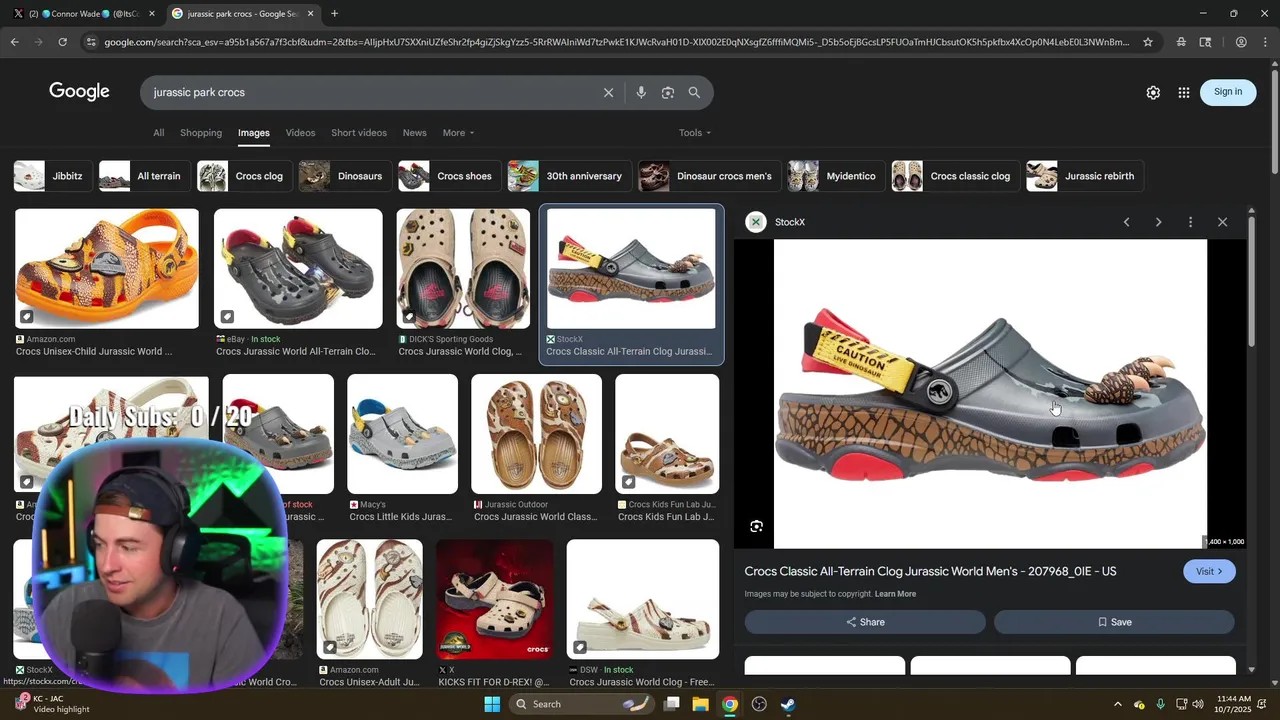Filter by Jurassic rebirth chip

click(x=1085, y=176)
